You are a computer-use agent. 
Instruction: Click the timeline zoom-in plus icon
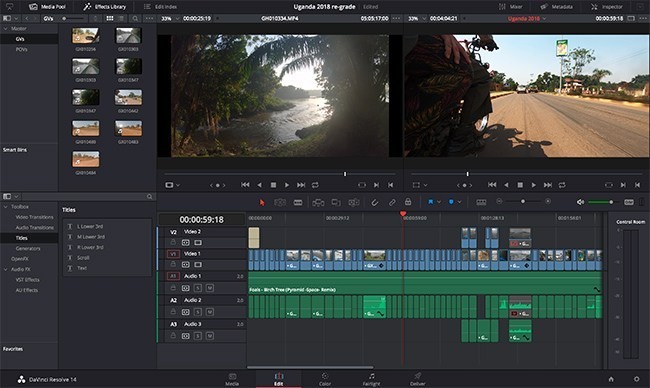[548, 201]
